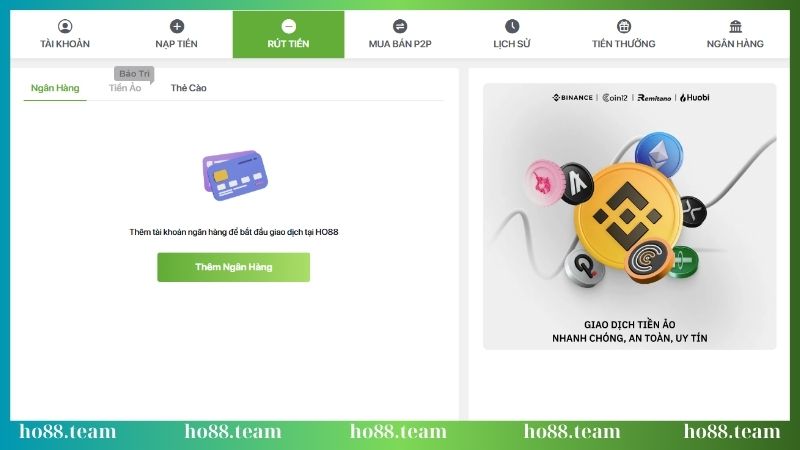Click the Remitano logo in banner

(654, 97)
